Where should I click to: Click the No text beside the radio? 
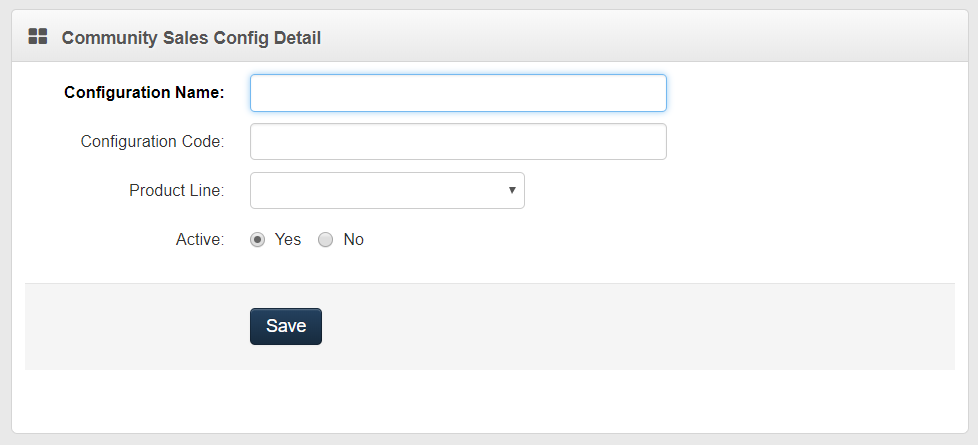tap(354, 240)
